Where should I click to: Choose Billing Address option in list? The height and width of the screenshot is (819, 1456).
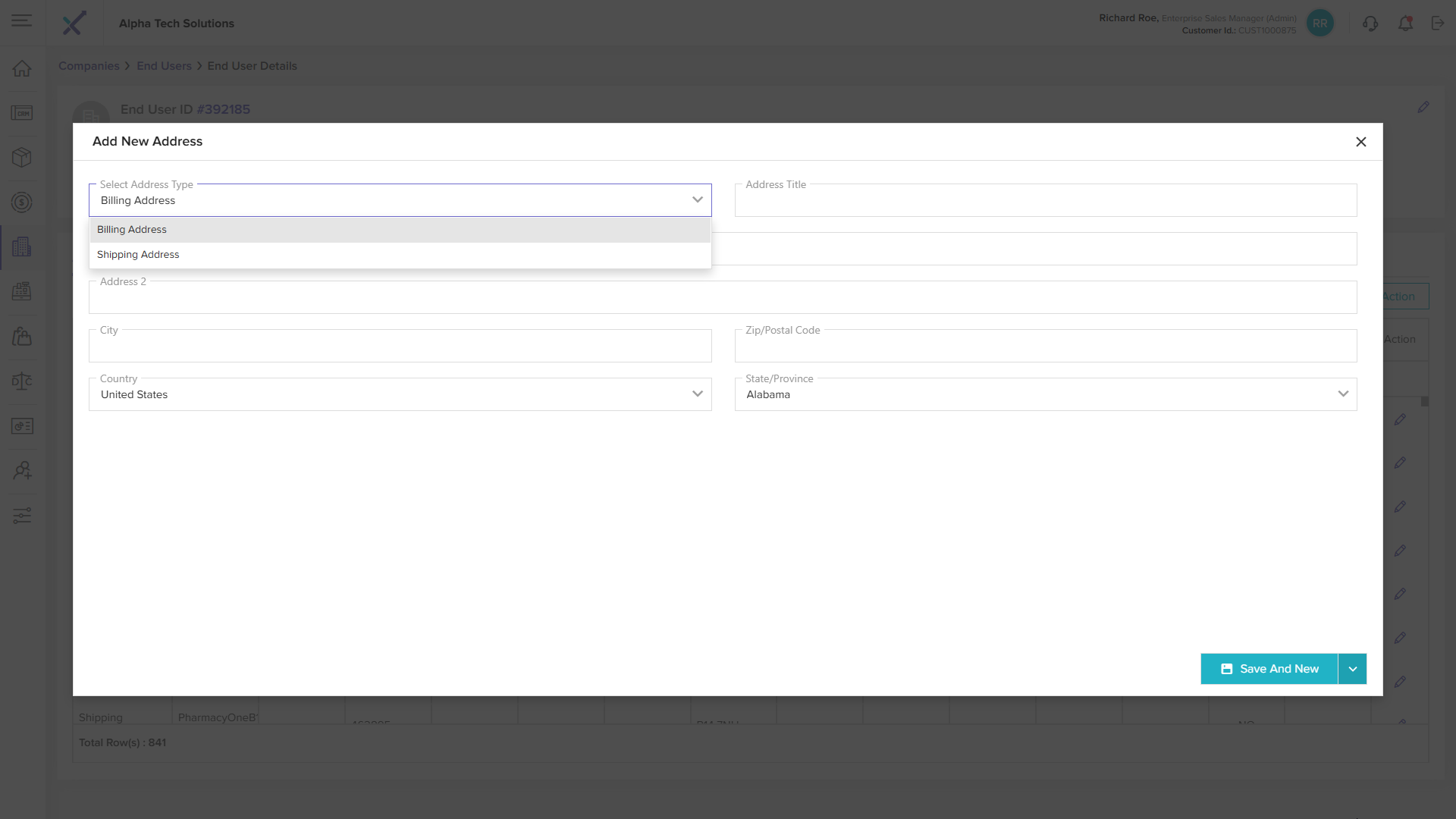[x=132, y=230]
